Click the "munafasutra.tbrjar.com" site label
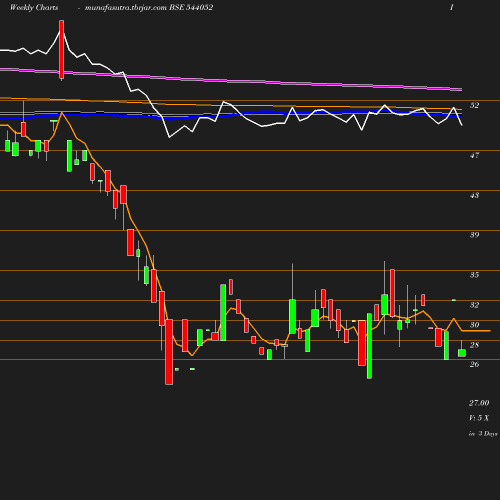The image size is (500, 500). click(x=126, y=7)
